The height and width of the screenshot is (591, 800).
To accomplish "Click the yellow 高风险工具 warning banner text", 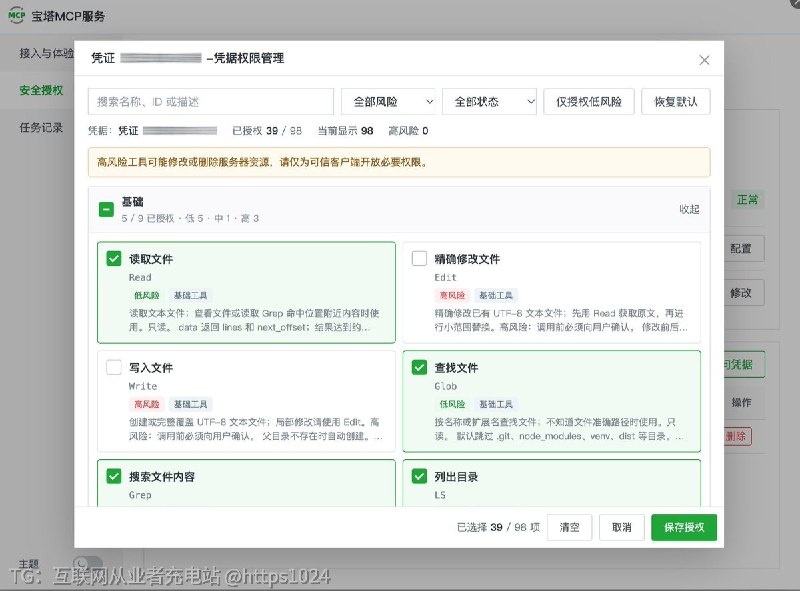I will 262,162.
